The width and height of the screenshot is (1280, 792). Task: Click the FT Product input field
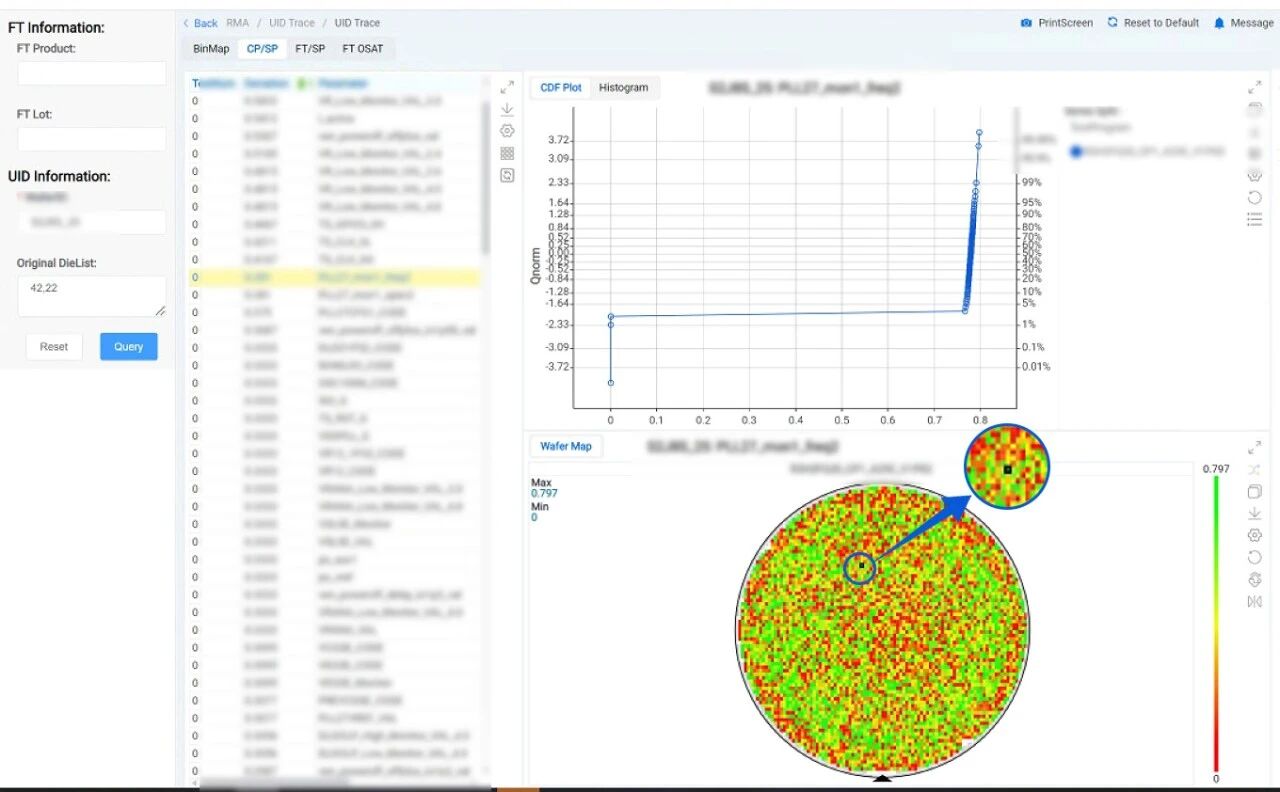[92, 74]
